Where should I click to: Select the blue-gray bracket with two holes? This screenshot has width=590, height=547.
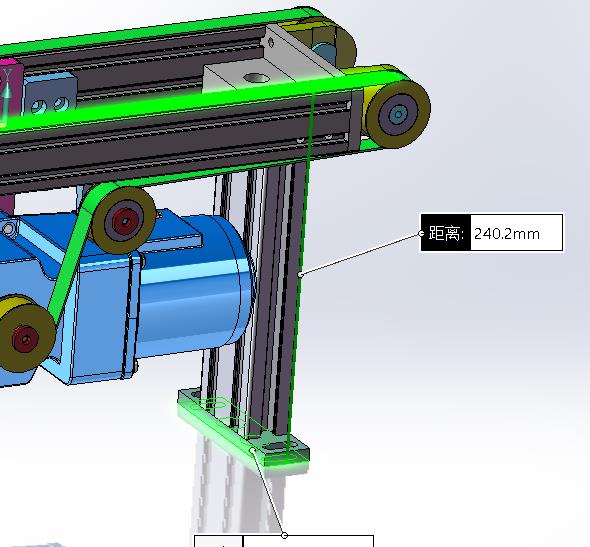(x=51, y=94)
